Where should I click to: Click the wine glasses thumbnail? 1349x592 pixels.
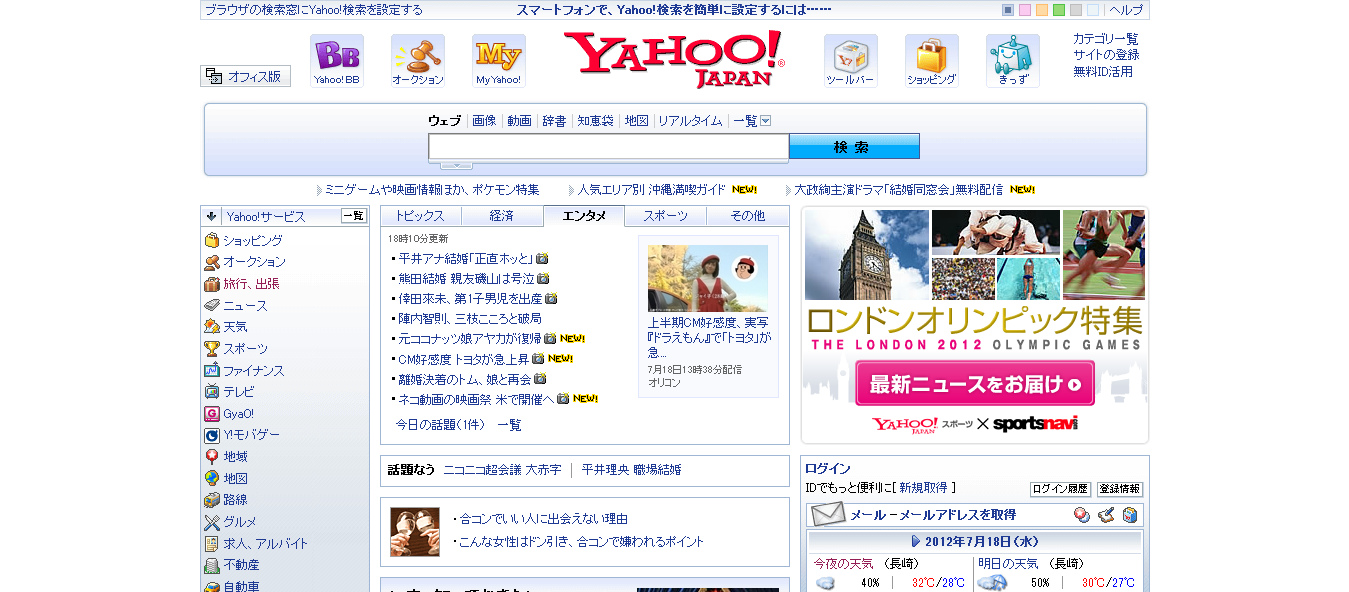pyautogui.click(x=415, y=532)
